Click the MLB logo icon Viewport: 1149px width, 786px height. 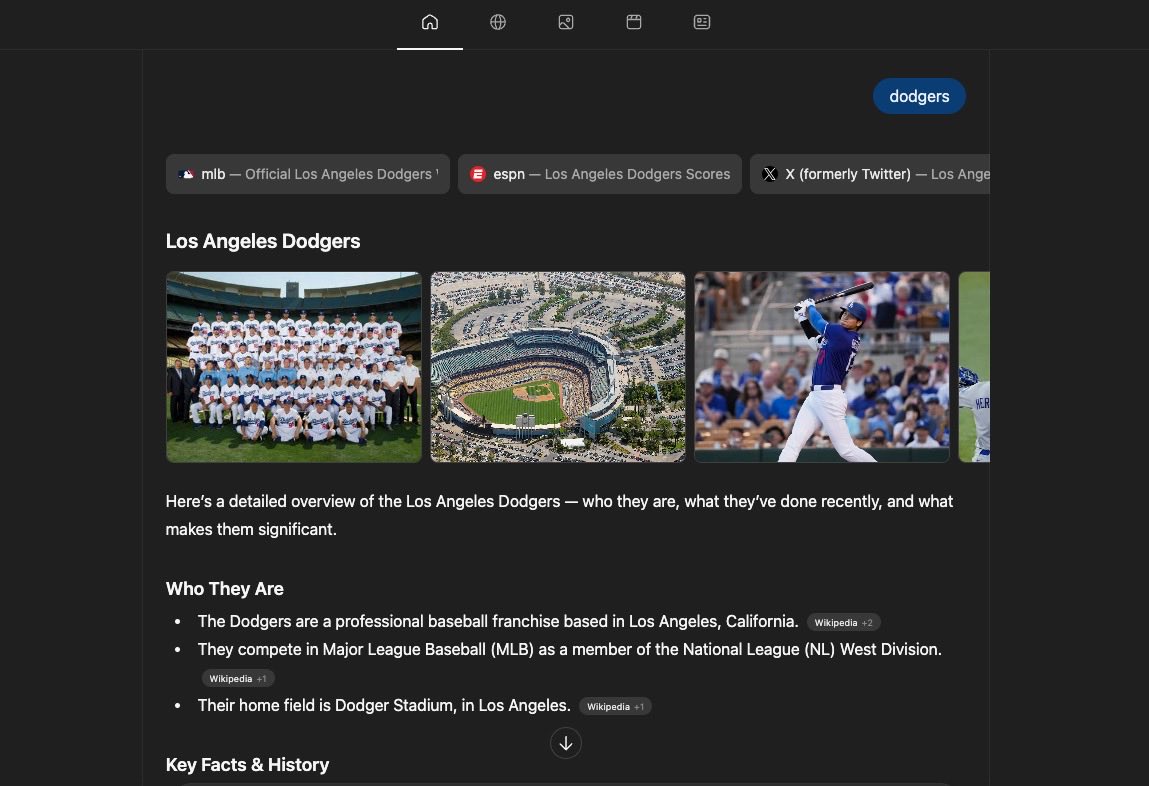coord(186,174)
